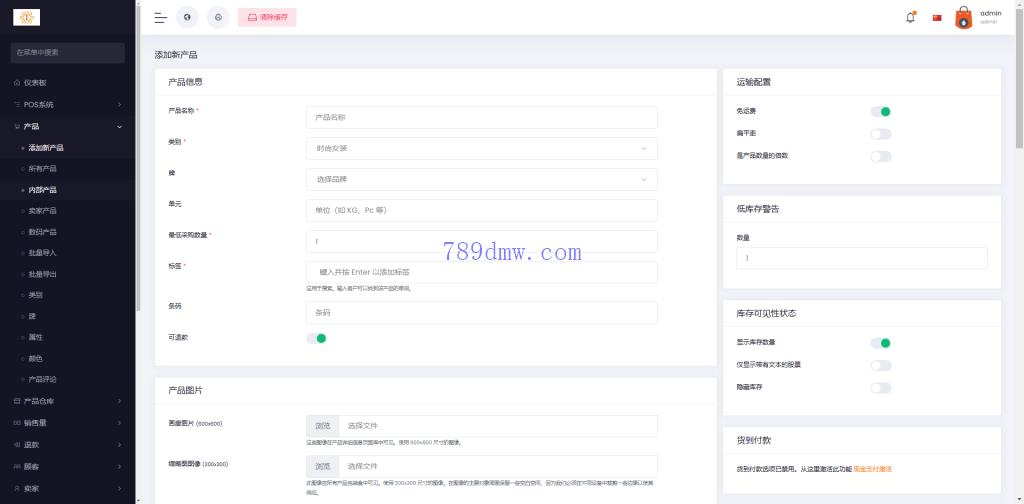Click 浏览 button for 画廊图片
Image resolution: width=1024 pixels, height=504 pixels.
tap(323, 426)
